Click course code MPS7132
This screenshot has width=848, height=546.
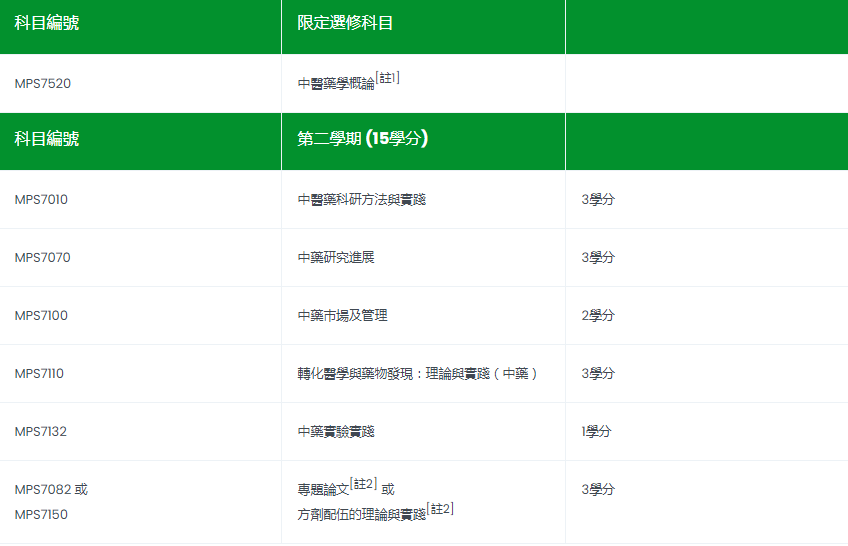(41, 432)
